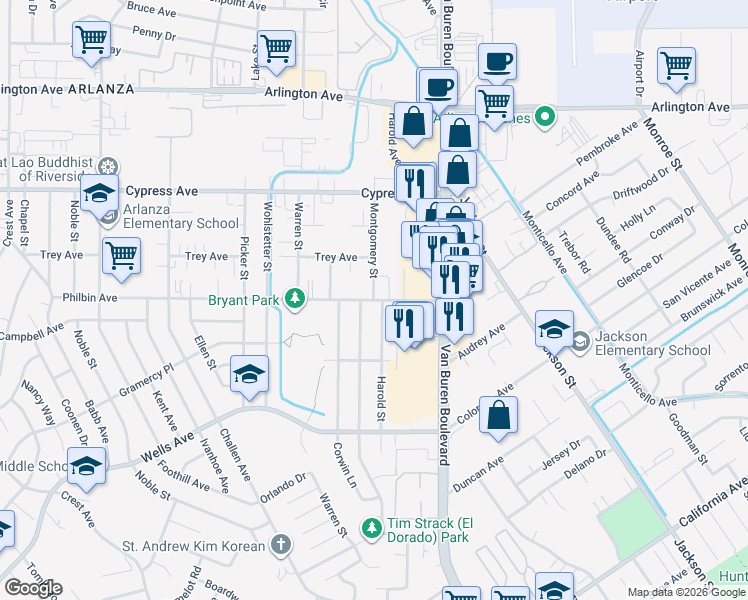Viewport: 748px width, 600px height.
Task: Open the coffee cup marker beside the Airport Dr area
Action: click(x=498, y=62)
